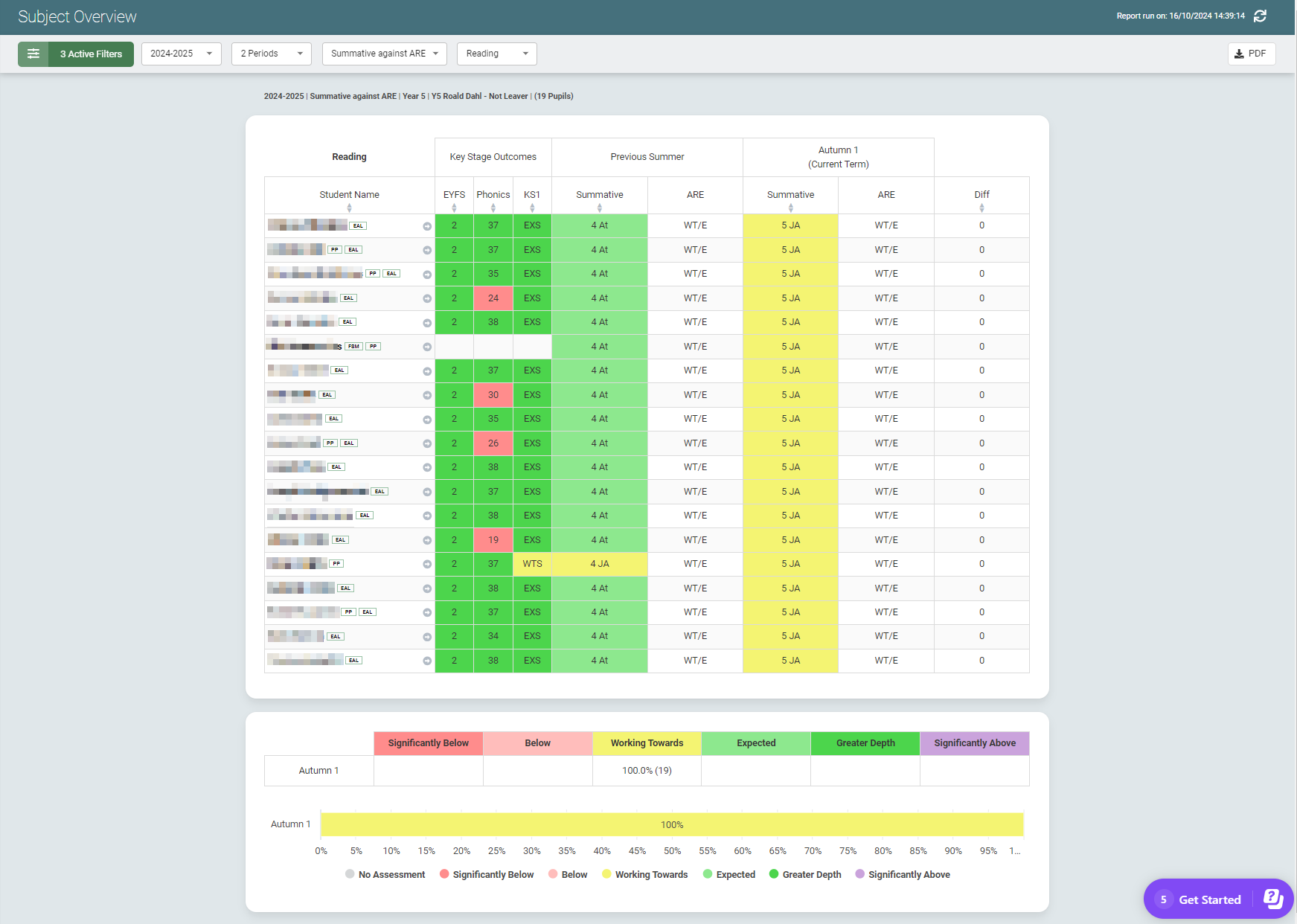Sort by Student Name column arrows
This screenshot has width=1297, height=924.
click(x=349, y=208)
